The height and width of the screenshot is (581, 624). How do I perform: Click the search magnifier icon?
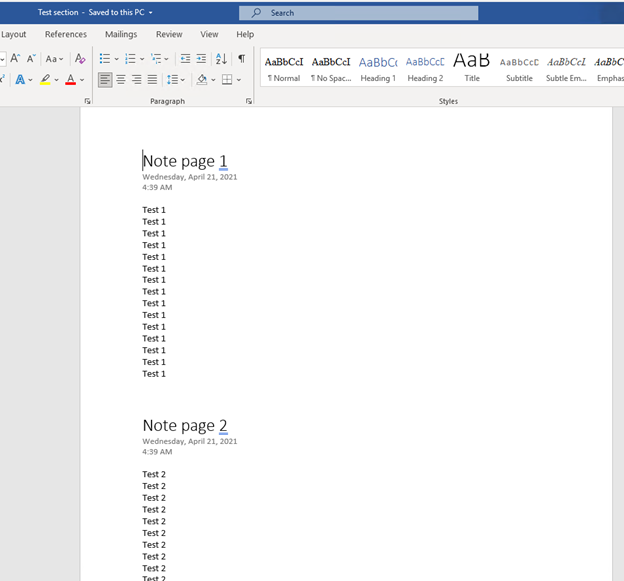pos(256,13)
